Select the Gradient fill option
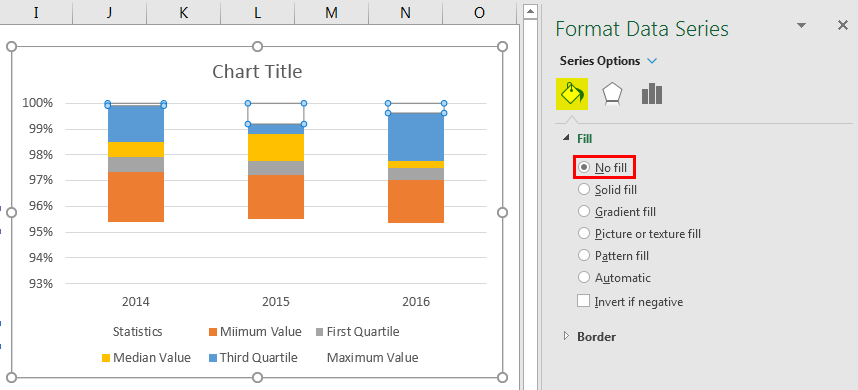Image resolution: width=858 pixels, height=390 pixels. click(x=617, y=212)
